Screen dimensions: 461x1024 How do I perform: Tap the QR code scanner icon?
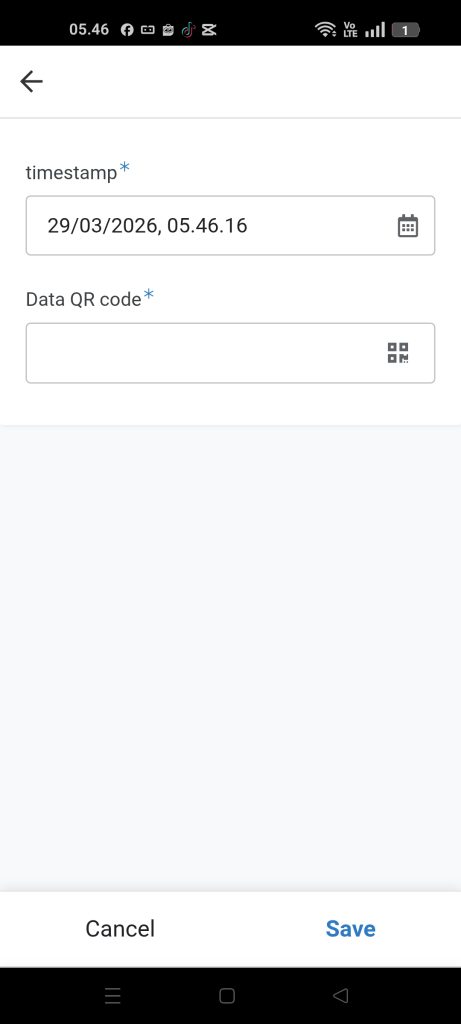398,353
